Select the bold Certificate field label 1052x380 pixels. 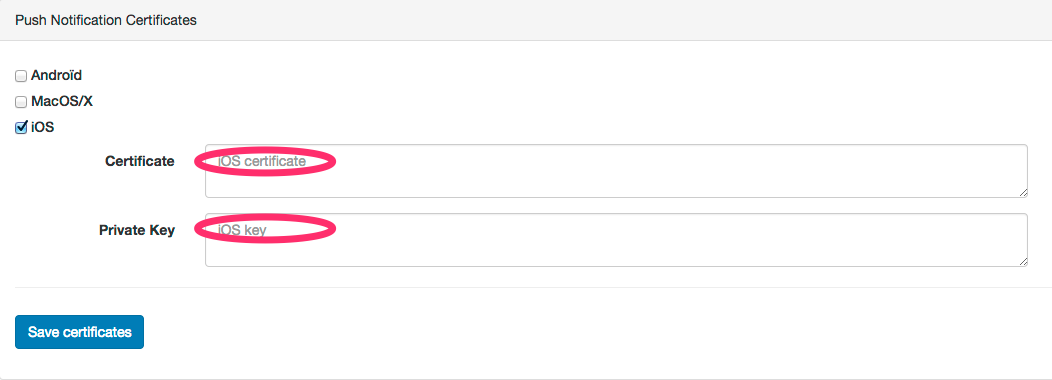coord(140,161)
